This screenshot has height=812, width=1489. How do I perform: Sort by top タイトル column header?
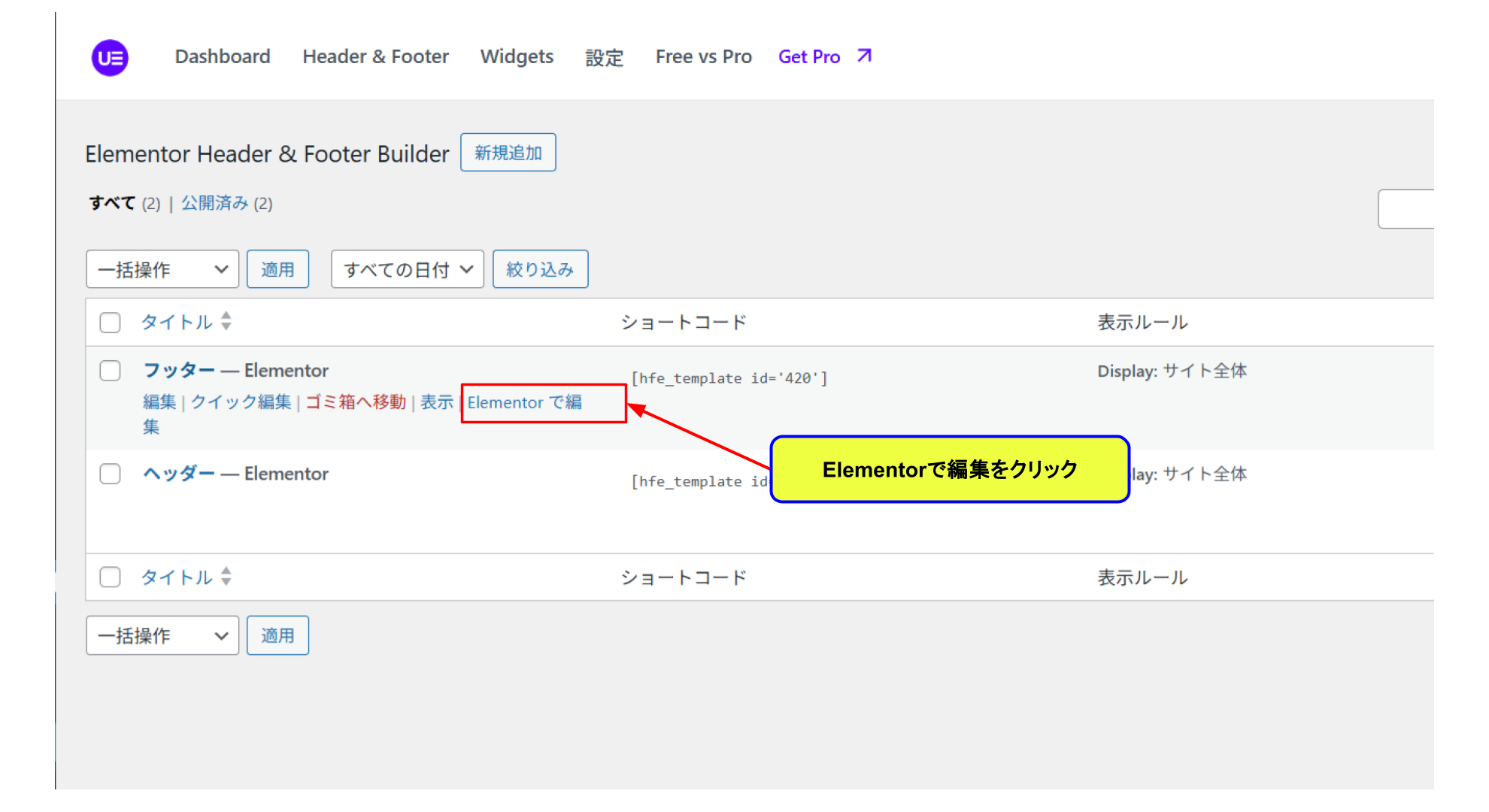pos(177,322)
